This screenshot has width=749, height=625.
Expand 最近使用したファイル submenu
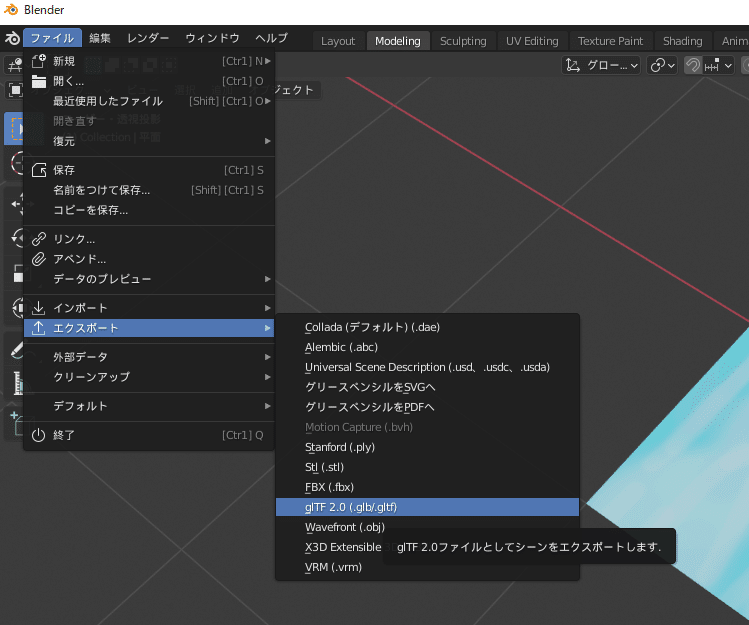click(149, 101)
